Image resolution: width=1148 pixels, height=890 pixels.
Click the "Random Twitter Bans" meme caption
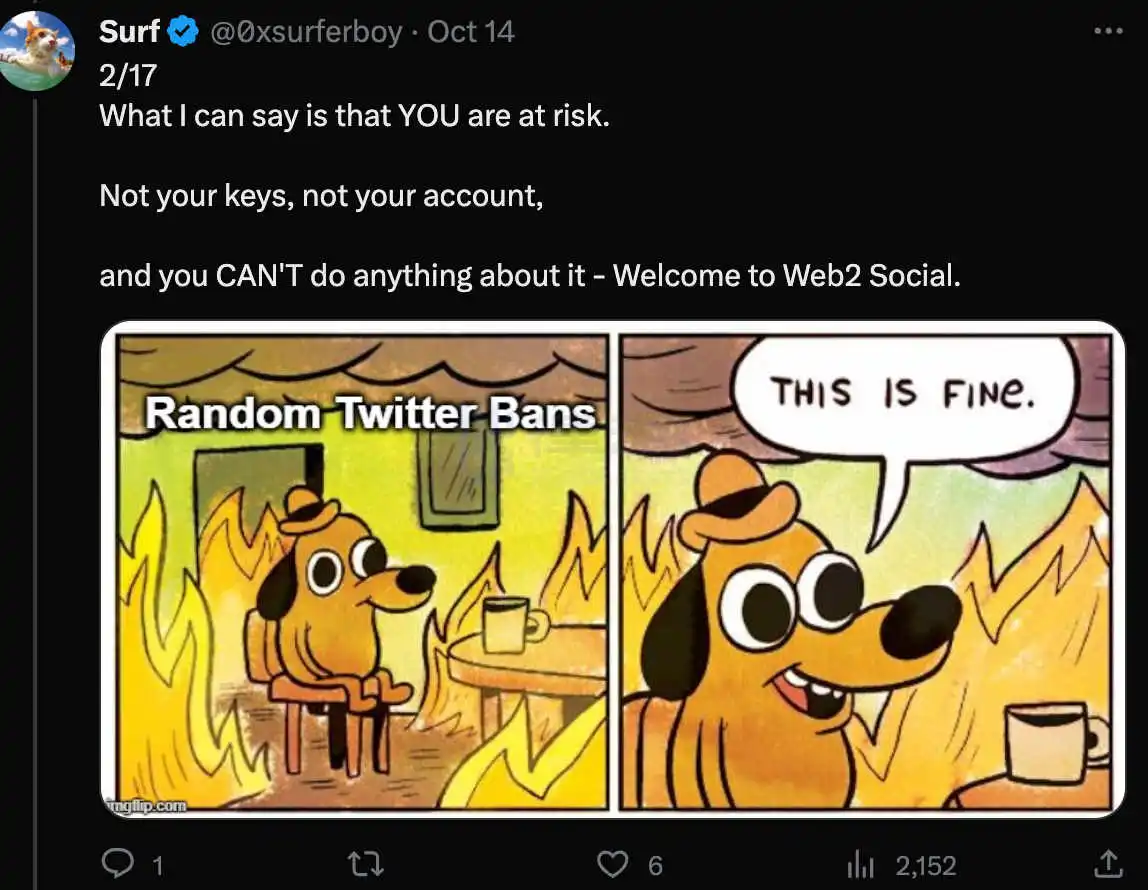(370, 414)
